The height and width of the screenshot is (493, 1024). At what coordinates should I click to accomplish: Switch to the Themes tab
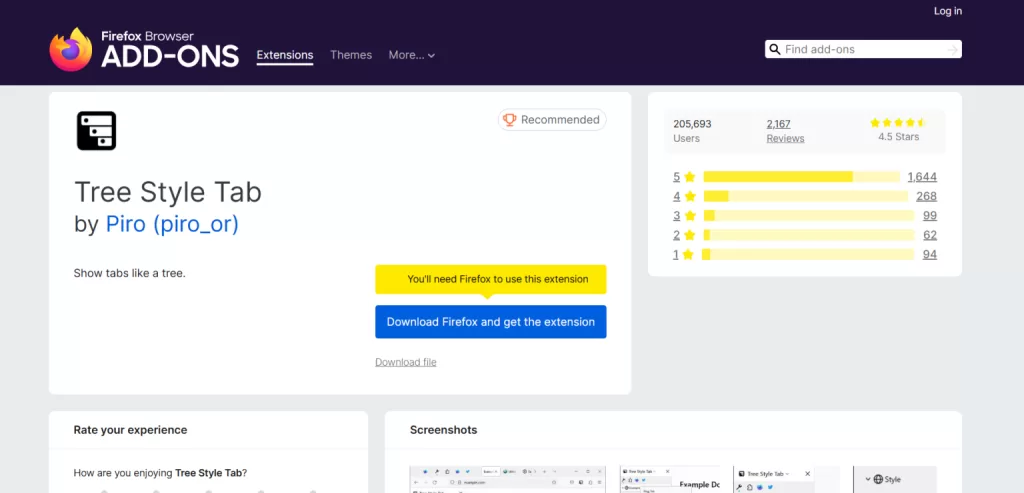(x=351, y=55)
